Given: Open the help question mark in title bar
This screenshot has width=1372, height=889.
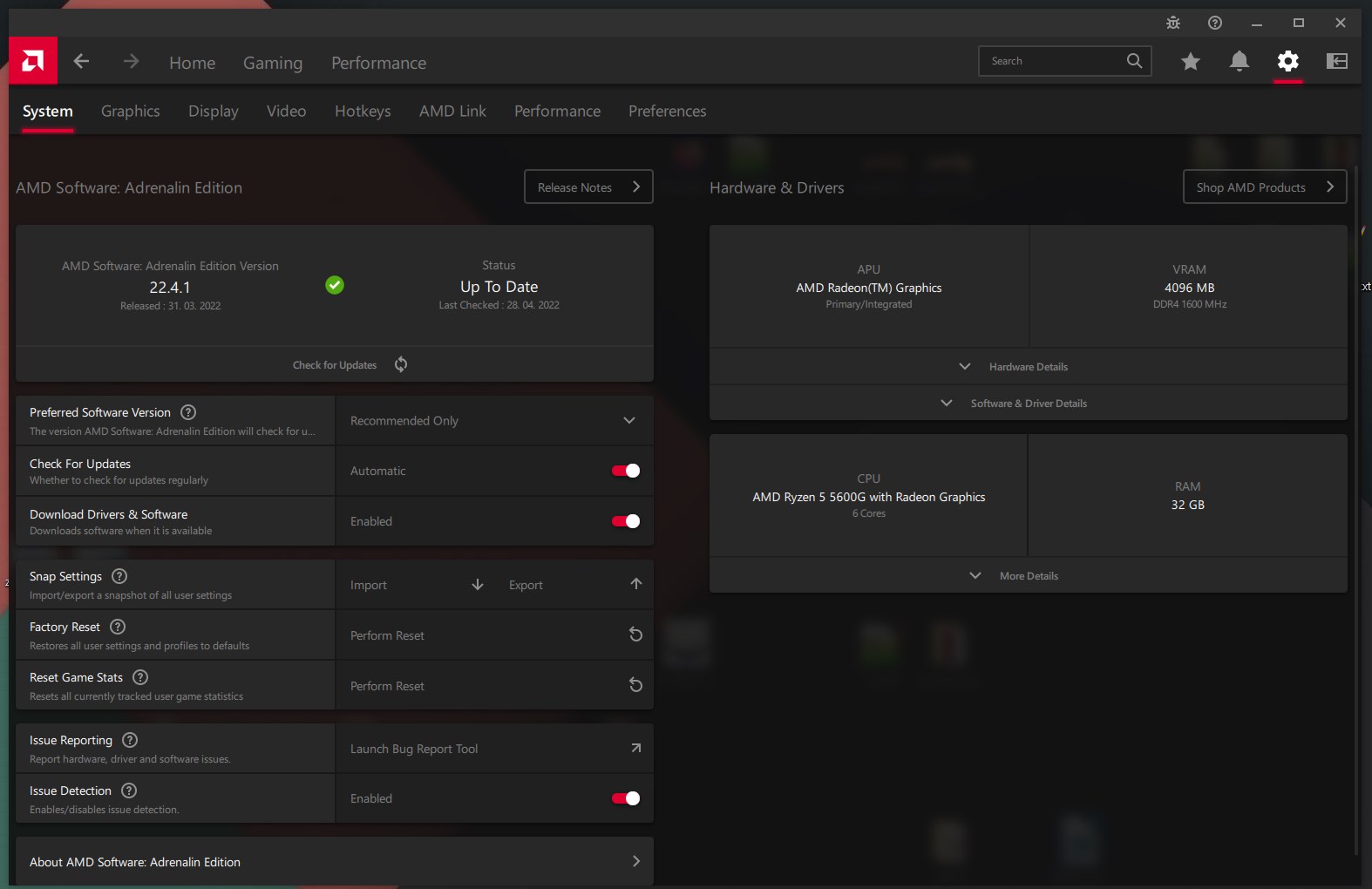Looking at the screenshot, I should point(1215,23).
